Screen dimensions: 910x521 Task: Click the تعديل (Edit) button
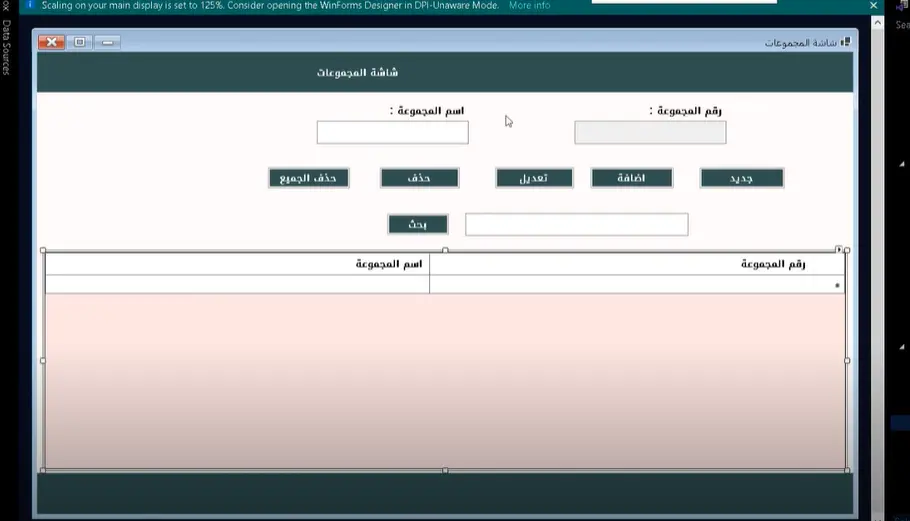534,178
